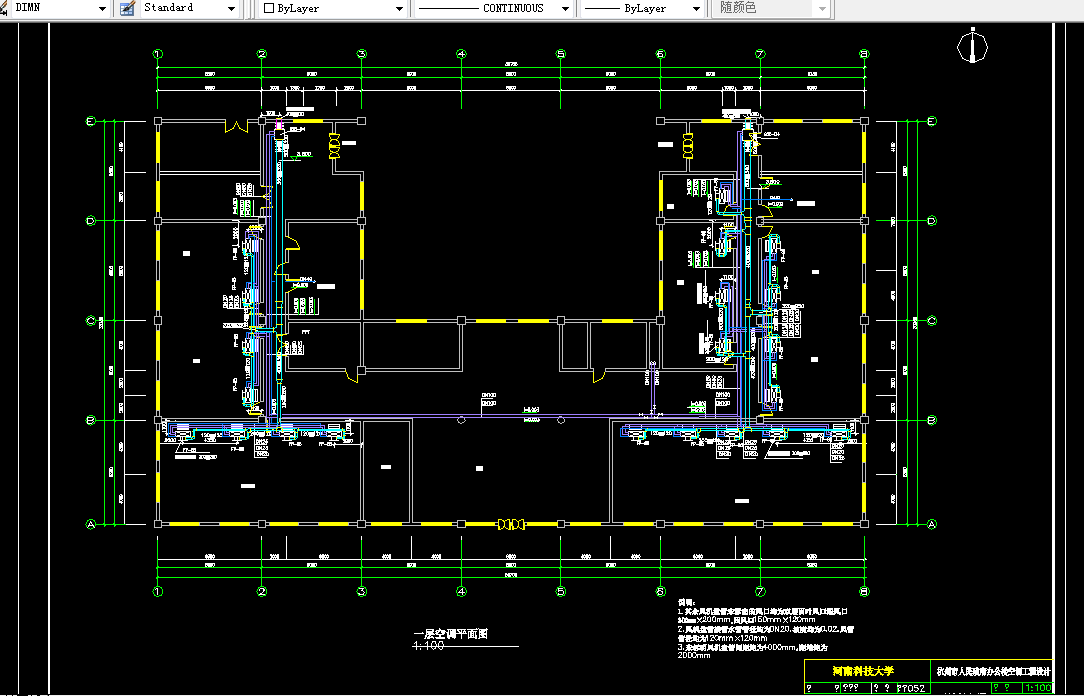Select the drawing title 一层空调平面图
This screenshot has width=1084, height=696.
451,634
